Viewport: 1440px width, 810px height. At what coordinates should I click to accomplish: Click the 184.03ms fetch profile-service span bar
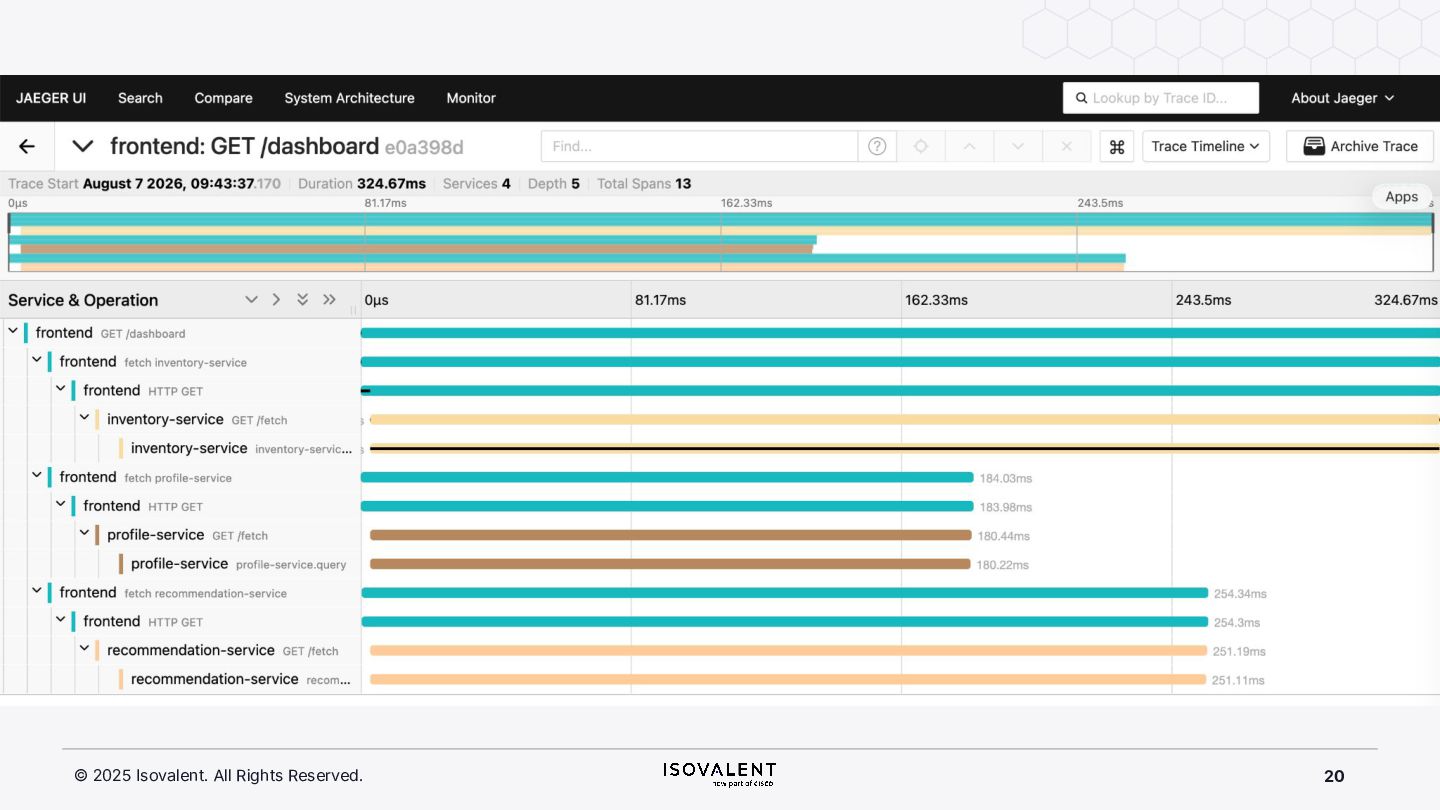click(x=667, y=477)
